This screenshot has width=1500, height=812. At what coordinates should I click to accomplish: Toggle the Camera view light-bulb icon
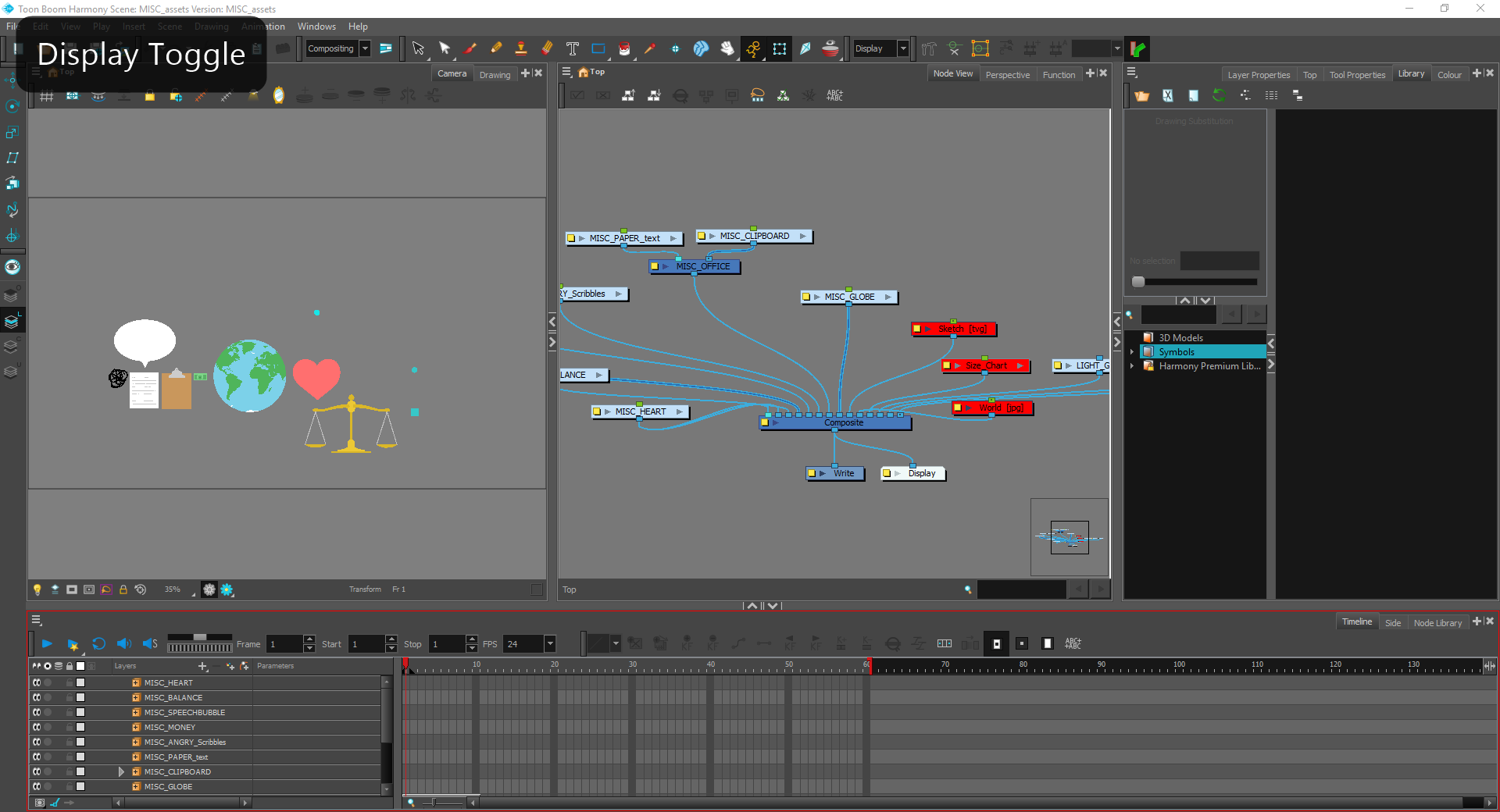[x=37, y=589]
